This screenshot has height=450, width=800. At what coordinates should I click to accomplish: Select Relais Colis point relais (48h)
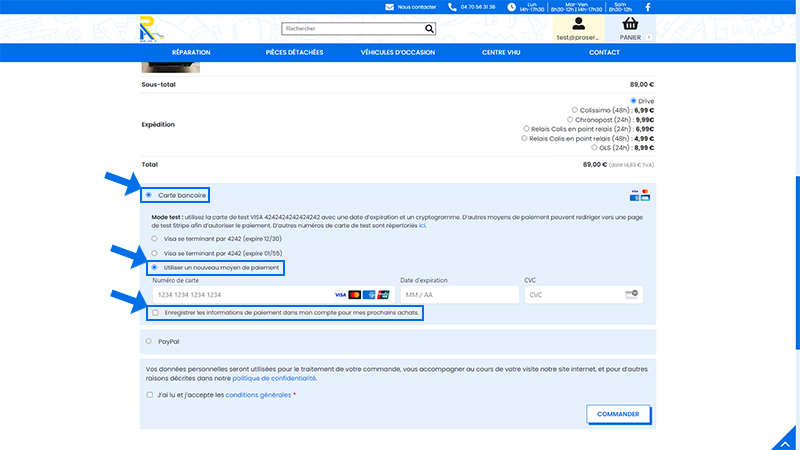pos(524,138)
